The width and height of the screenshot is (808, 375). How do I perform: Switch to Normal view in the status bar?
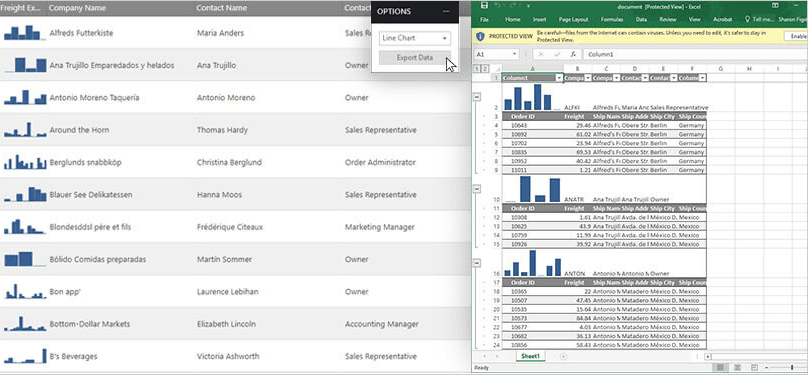pos(720,367)
